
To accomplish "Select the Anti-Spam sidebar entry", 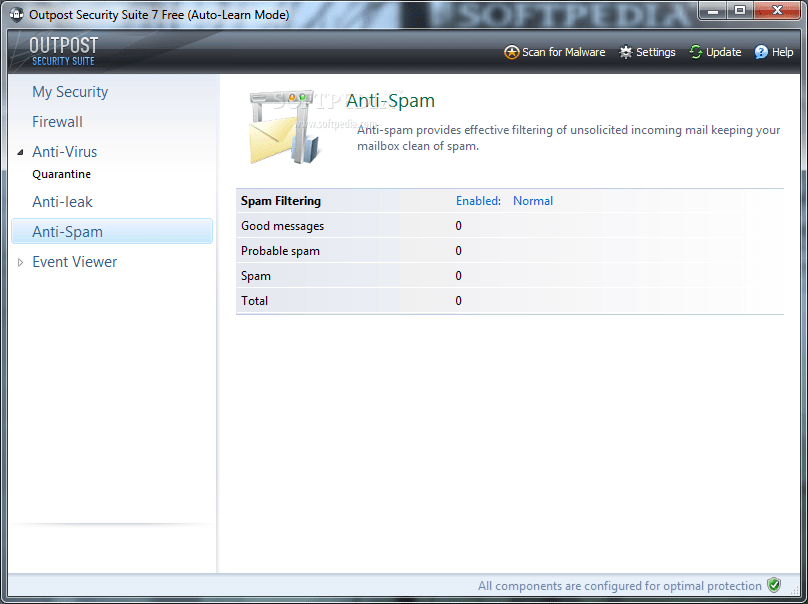I will [66, 230].
